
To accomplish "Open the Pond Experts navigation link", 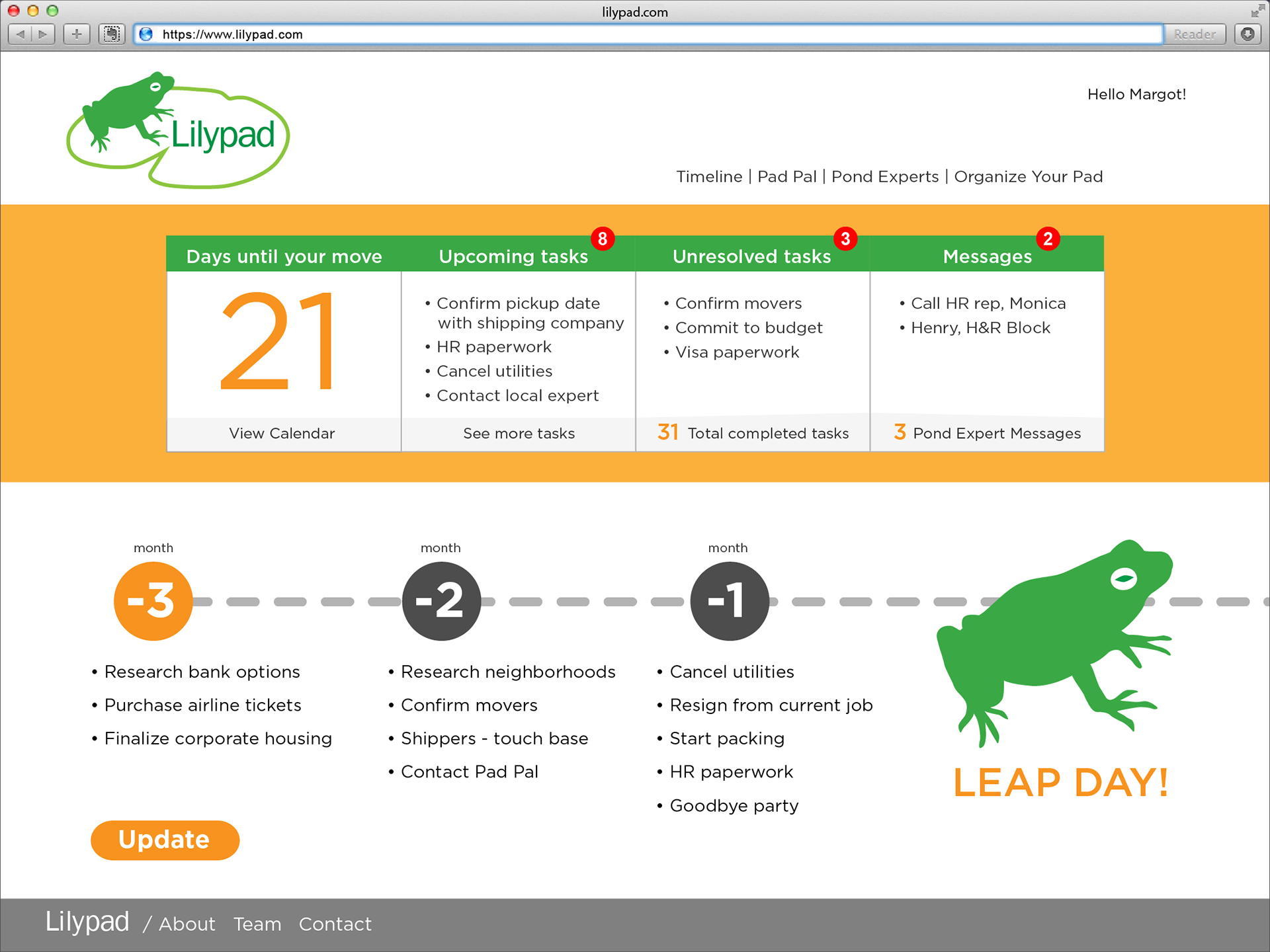I will coord(885,177).
